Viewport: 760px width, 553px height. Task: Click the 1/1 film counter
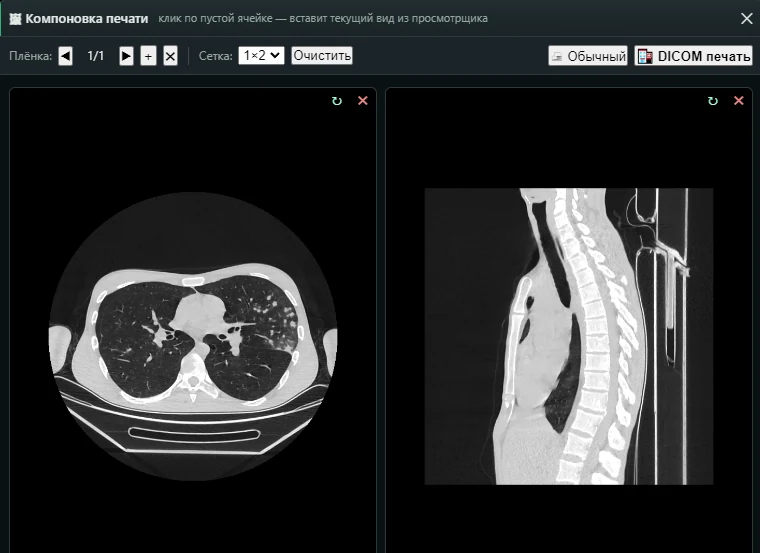point(95,56)
